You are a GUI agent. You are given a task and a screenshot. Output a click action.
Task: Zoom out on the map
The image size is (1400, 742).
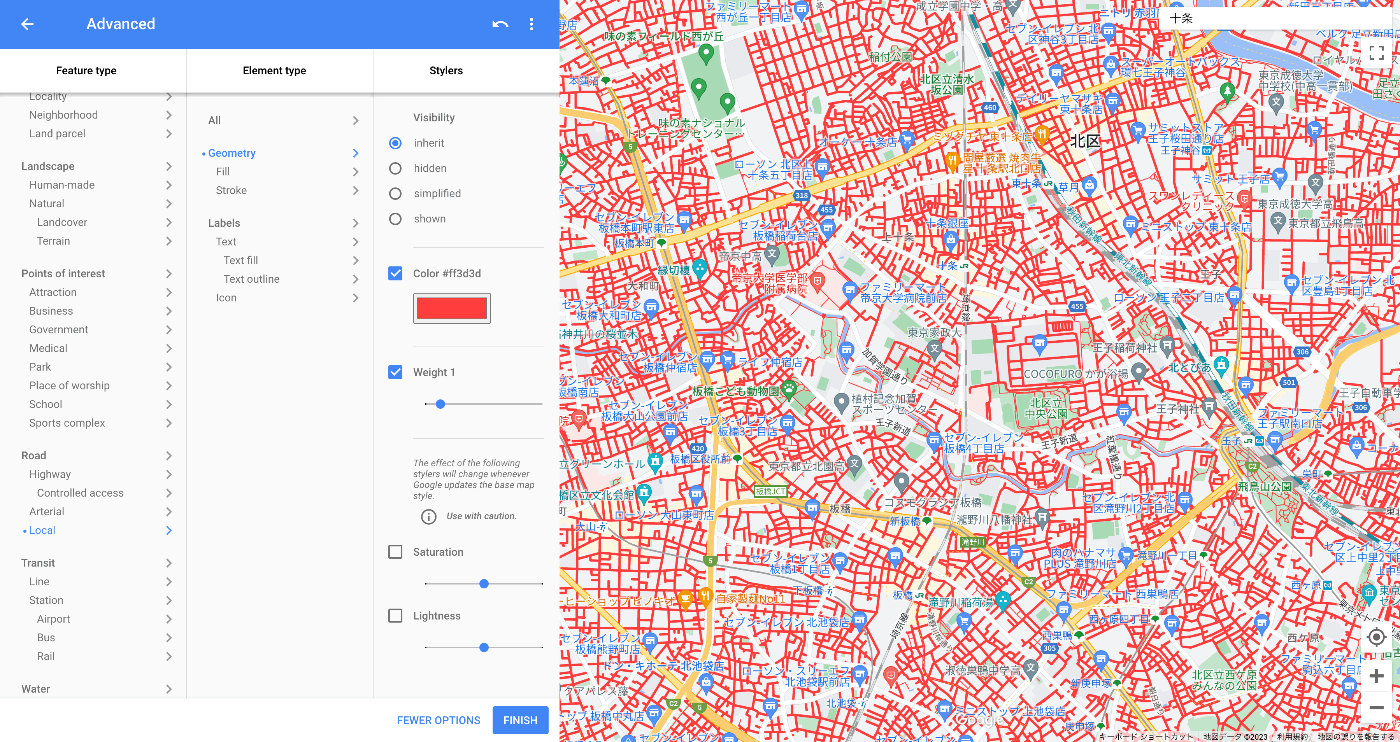tap(1377, 708)
